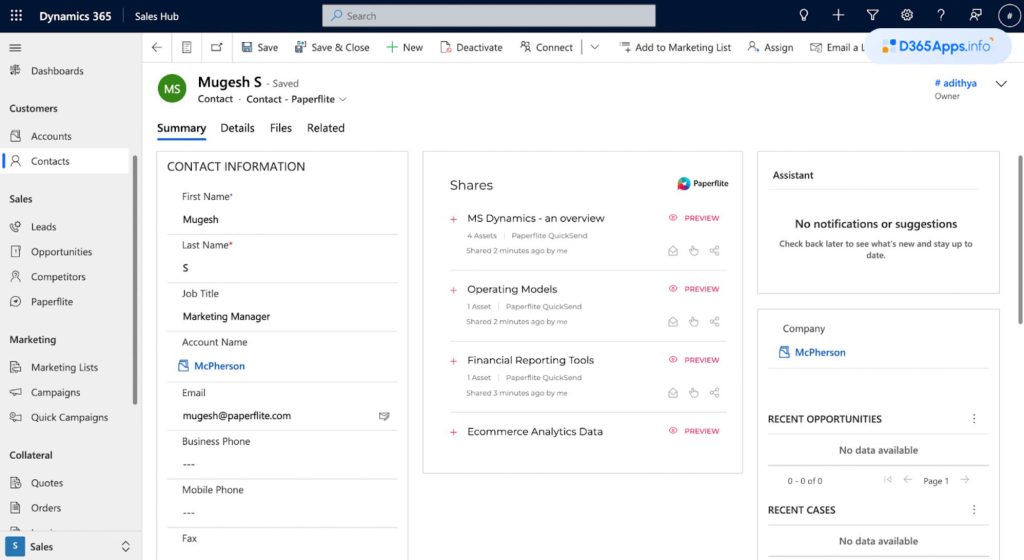Collapse the site map hamburger icon
The height and width of the screenshot is (560, 1024).
coord(15,48)
